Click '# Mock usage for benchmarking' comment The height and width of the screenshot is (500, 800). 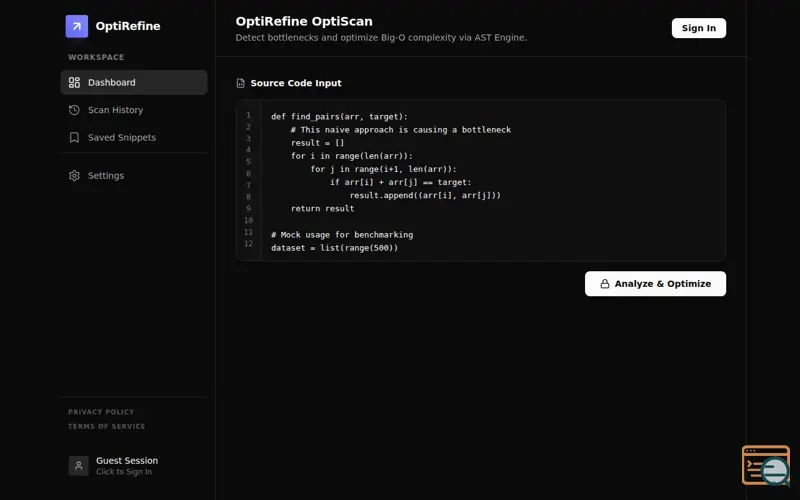[x=342, y=235]
